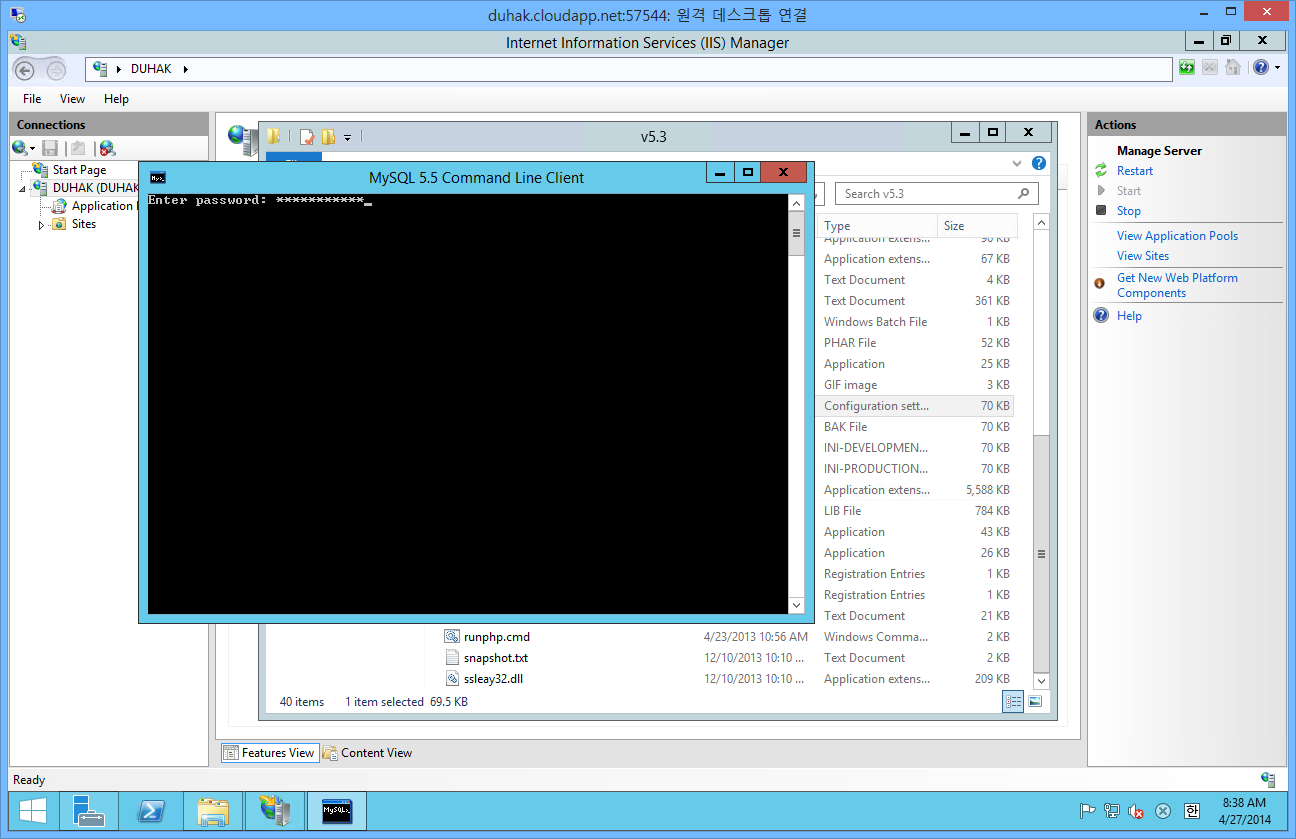Click View Application Pools link
The height and width of the screenshot is (839, 1296).
(1177, 236)
